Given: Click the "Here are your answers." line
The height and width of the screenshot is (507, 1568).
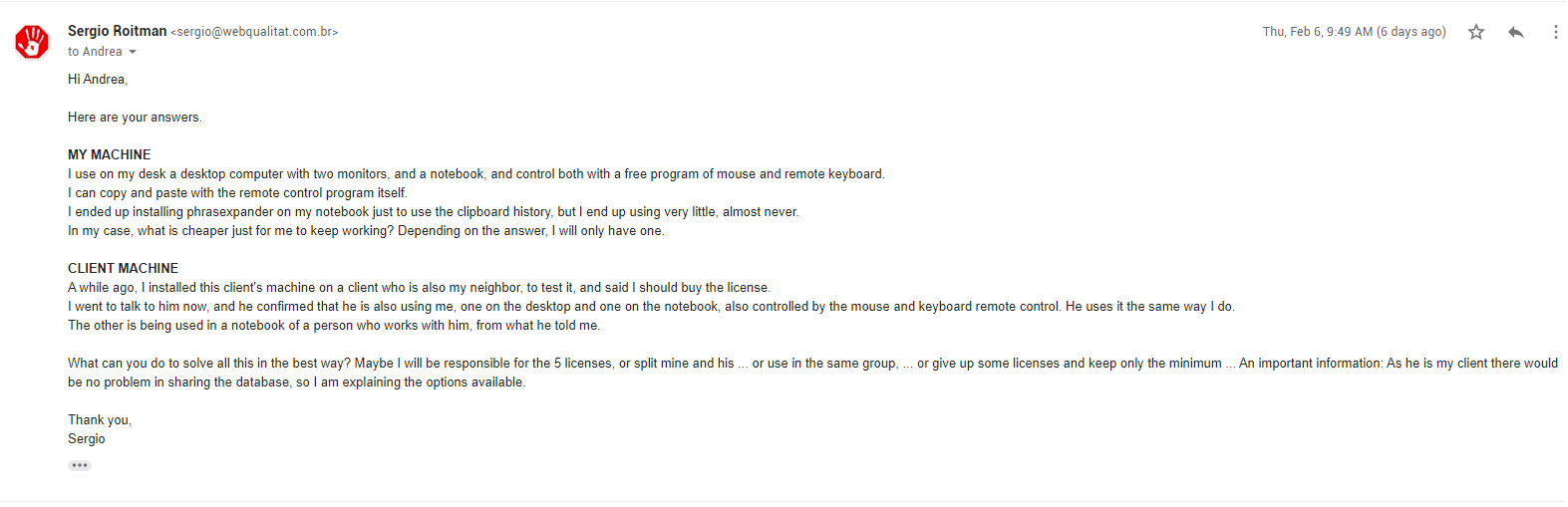Looking at the screenshot, I should [135, 117].
